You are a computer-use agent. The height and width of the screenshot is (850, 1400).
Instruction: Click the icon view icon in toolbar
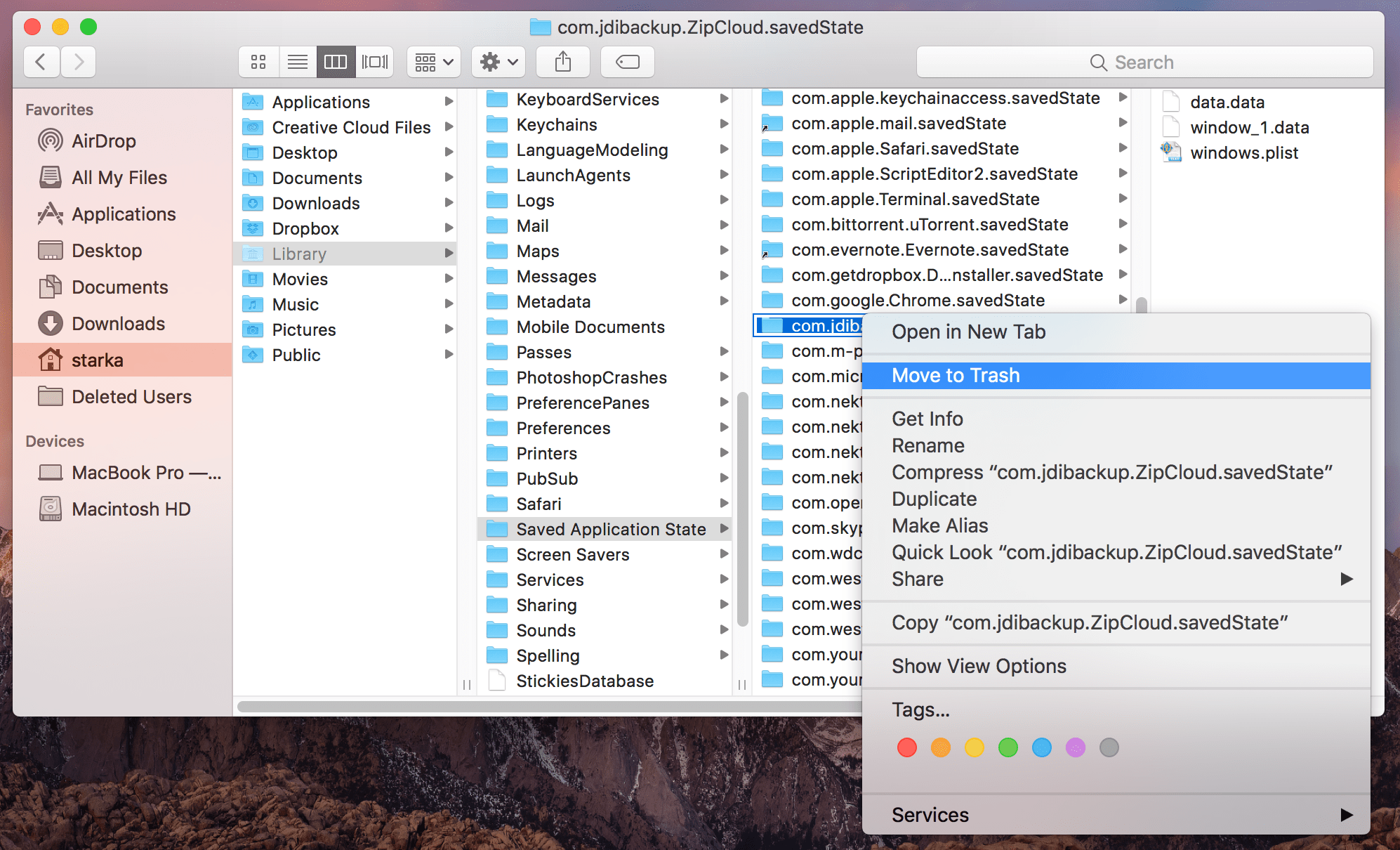point(258,62)
